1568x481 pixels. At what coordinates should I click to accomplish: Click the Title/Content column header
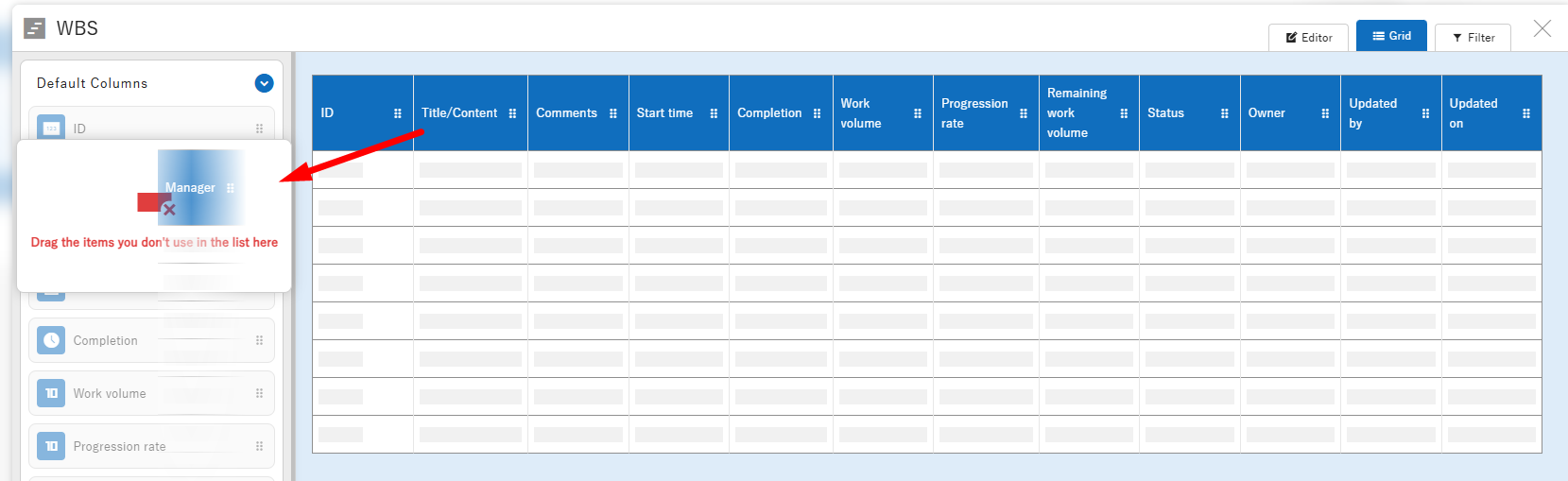(x=471, y=113)
